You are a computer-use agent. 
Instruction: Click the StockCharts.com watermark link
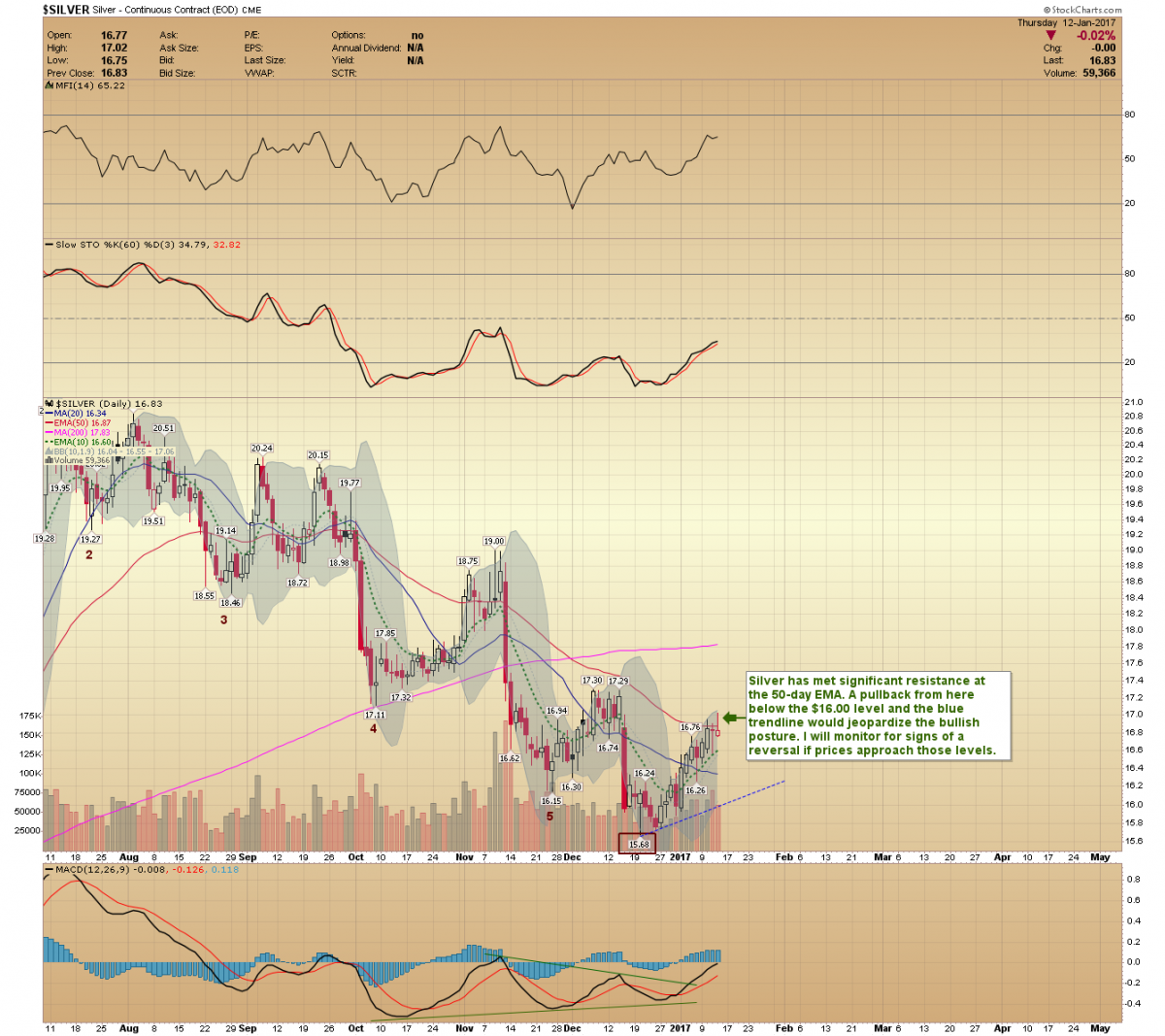(x=1081, y=9)
